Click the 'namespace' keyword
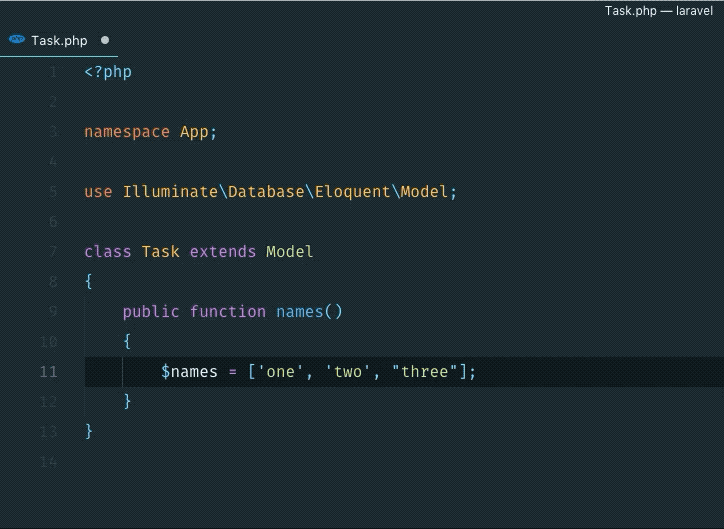724x529 pixels. (127, 132)
